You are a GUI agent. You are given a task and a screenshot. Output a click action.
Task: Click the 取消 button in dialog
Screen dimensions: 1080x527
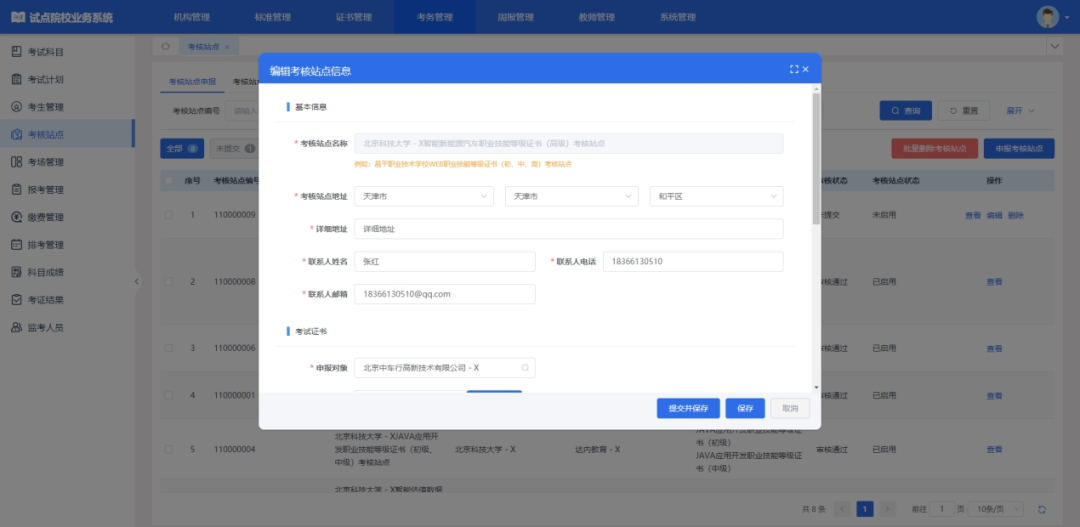790,408
